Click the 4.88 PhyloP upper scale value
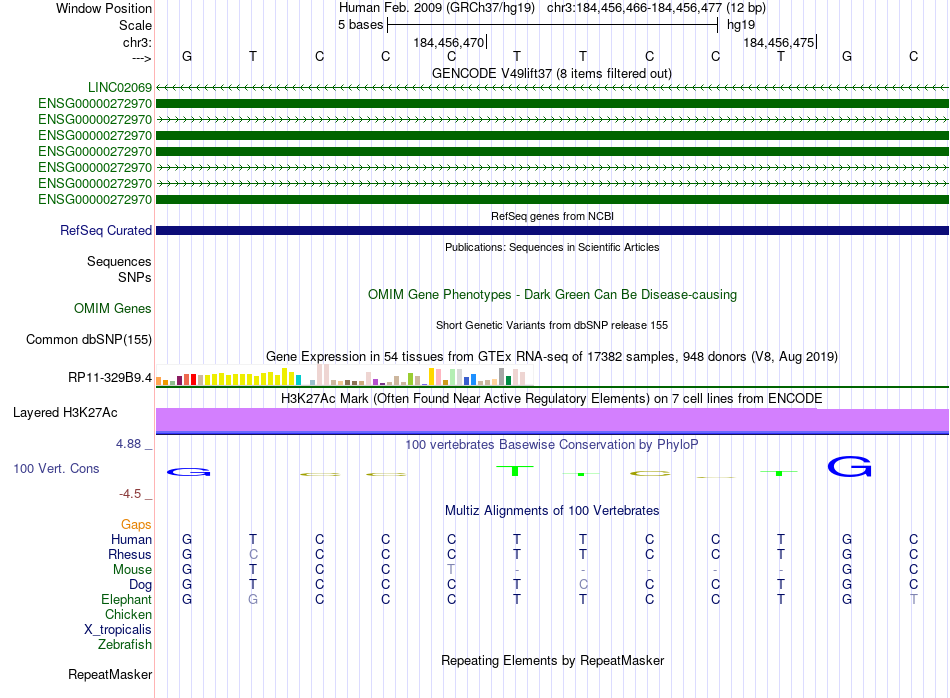 click(x=128, y=444)
